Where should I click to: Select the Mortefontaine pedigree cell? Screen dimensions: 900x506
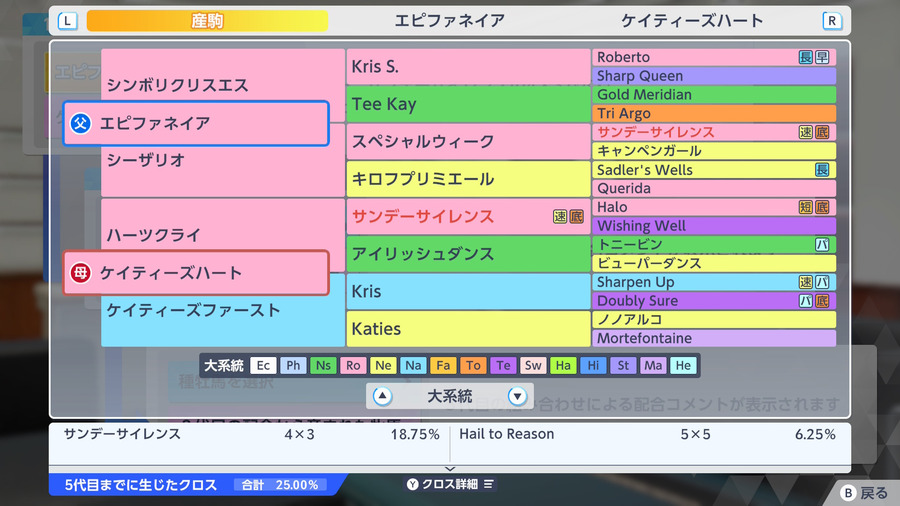click(714, 338)
